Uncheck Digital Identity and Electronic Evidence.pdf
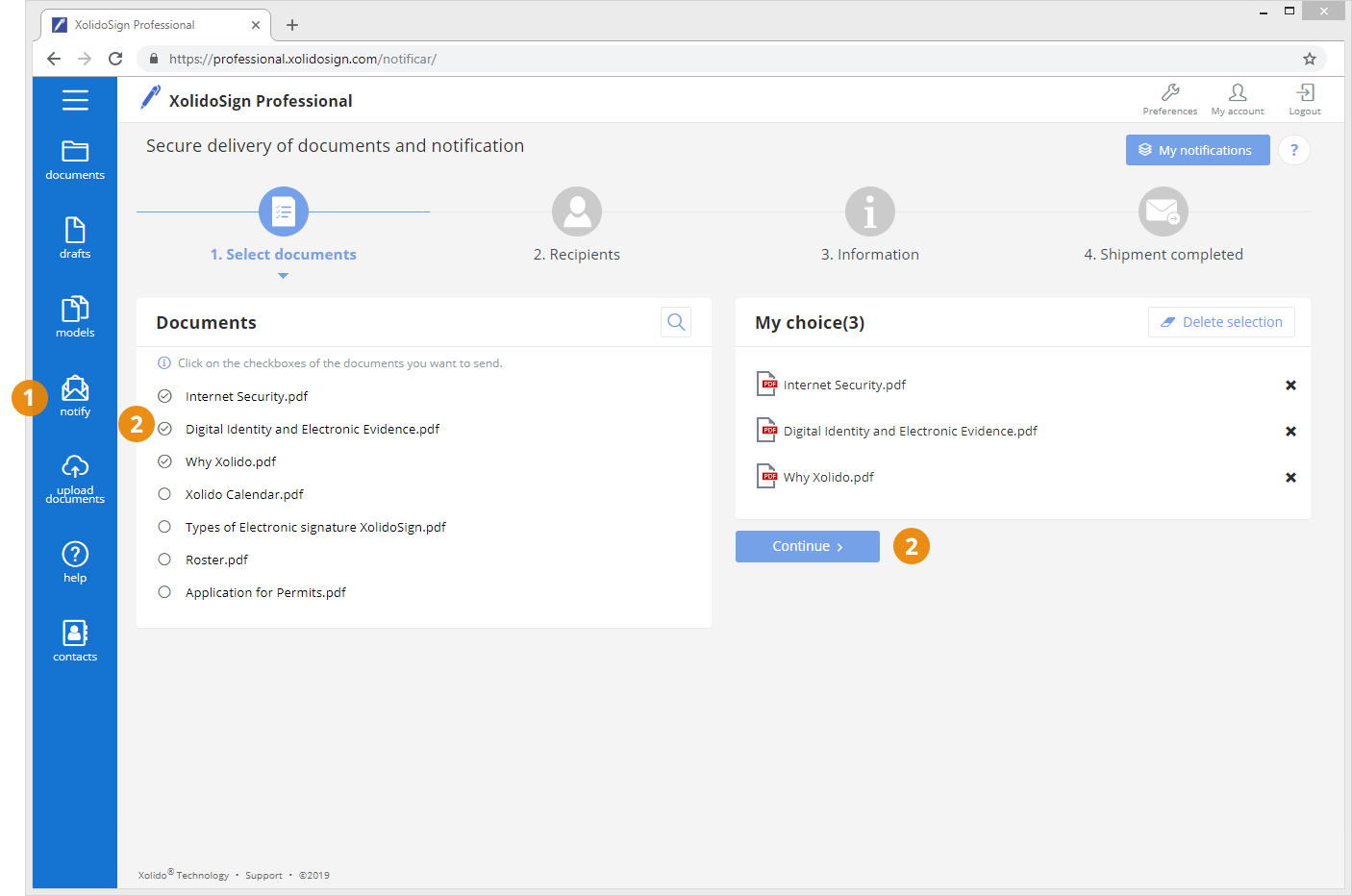Image resolution: width=1352 pixels, height=896 pixels. coord(164,429)
